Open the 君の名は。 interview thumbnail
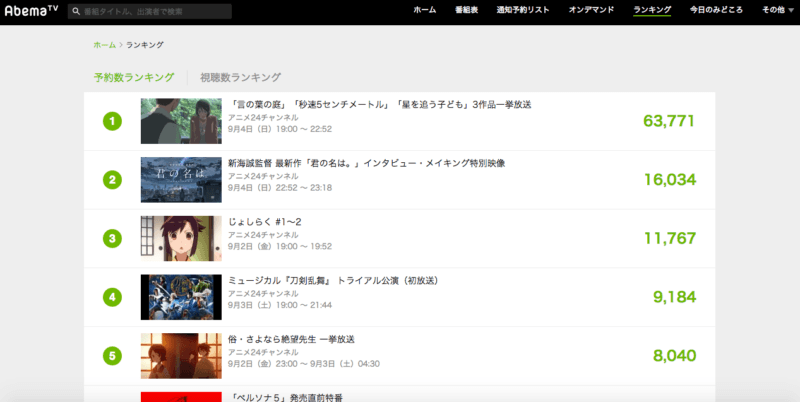This screenshot has height=402, width=800. pyautogui.click(x=181, y=179)
